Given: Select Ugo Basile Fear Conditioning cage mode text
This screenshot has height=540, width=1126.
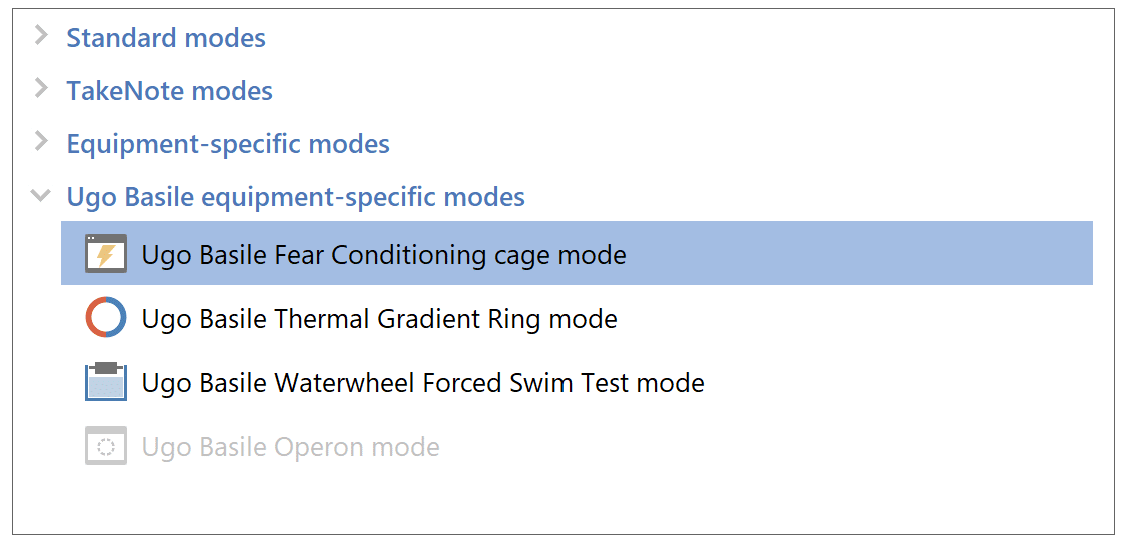Looking at the screenshot, I should (x=384, y=255).
